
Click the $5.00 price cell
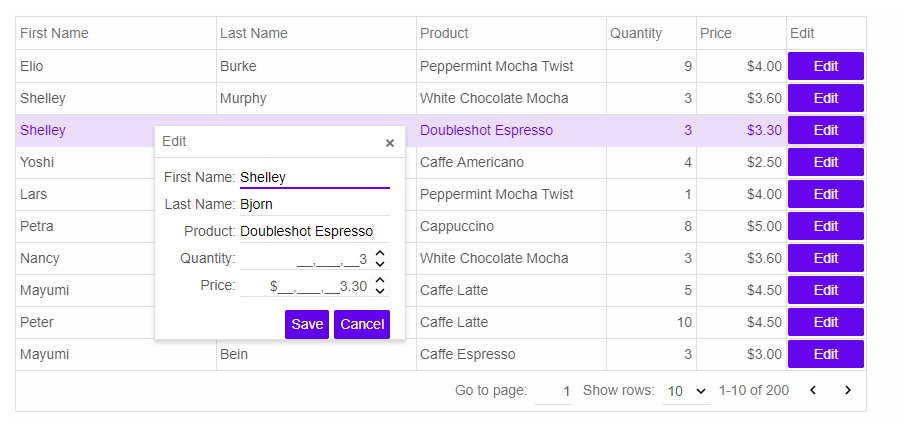coord(741,226)
